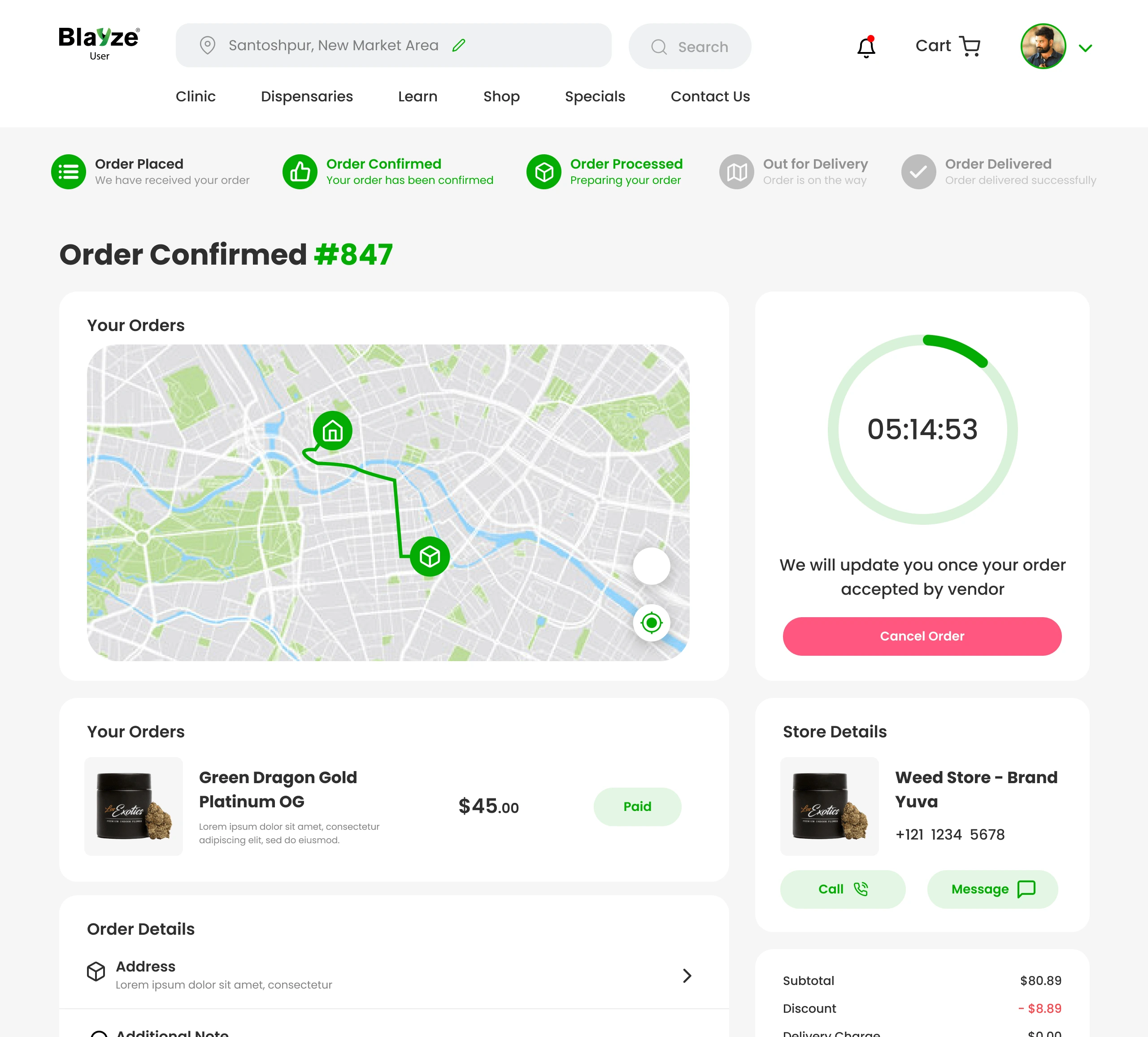This screenshot has width=1148, height=1037.
Task: Click the delivery timer progress indicator
Action: point(922,430)
